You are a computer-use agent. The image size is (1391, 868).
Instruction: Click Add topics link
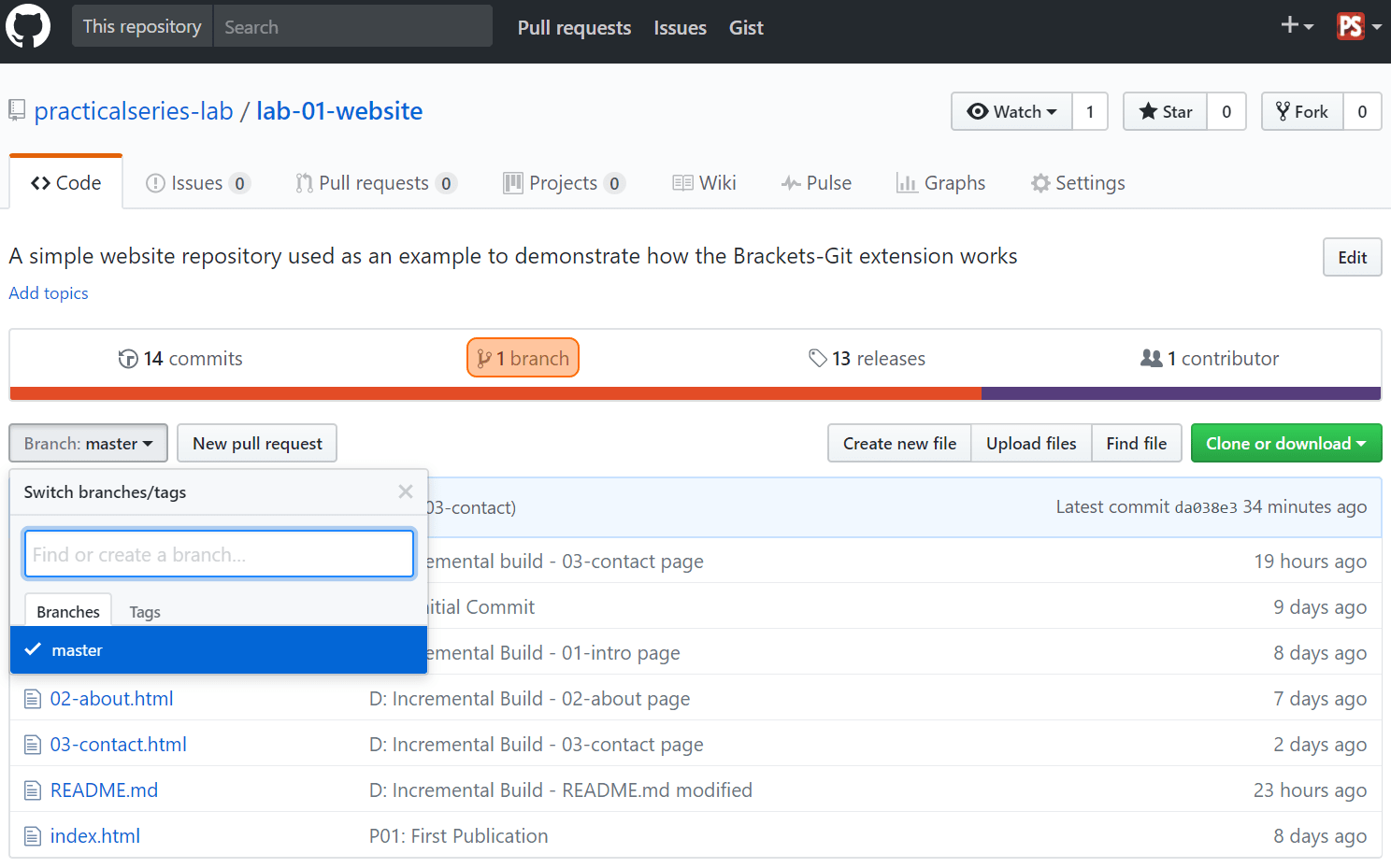(x=49, y=293)
